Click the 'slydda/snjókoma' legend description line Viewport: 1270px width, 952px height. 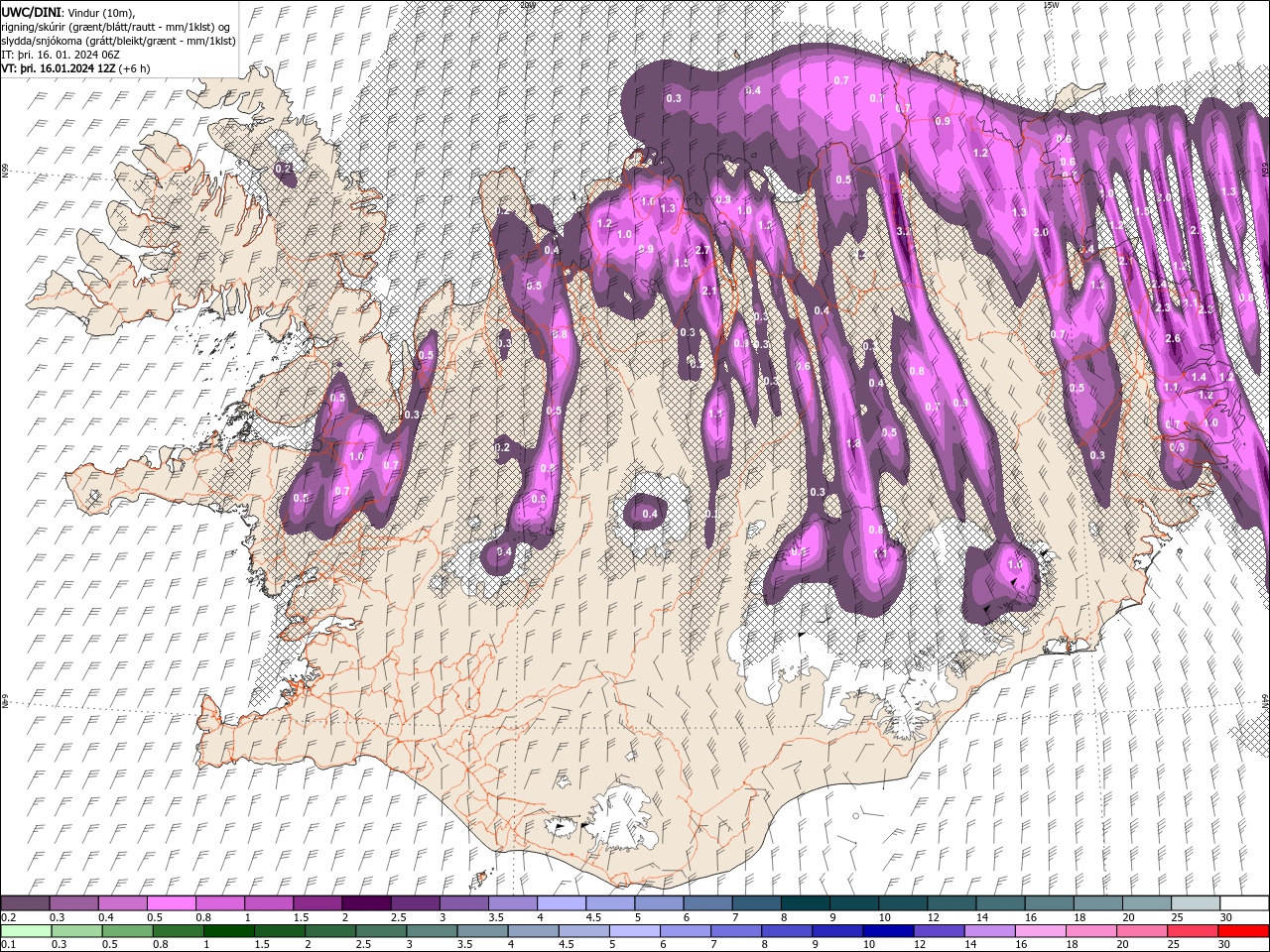[x=118, y=41]
